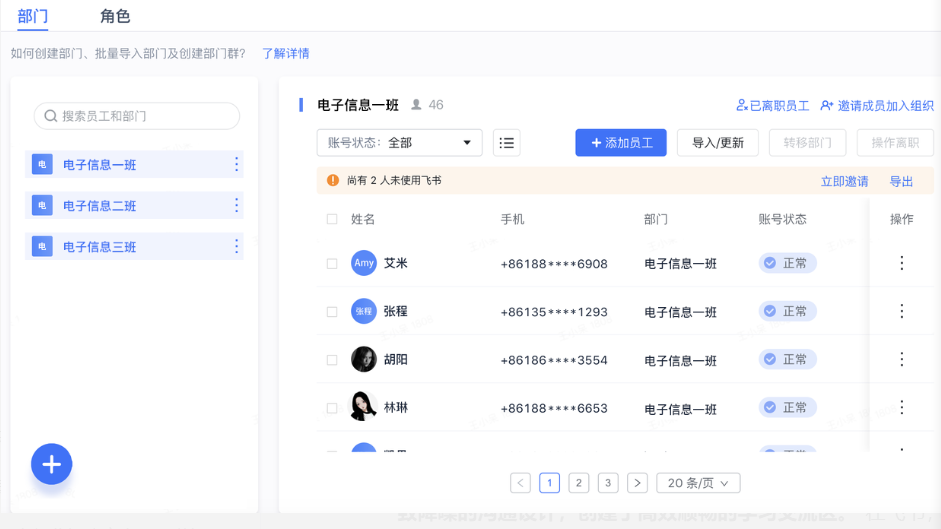Click the list view settings icon

pyautogui.click(x=507, y=143)
